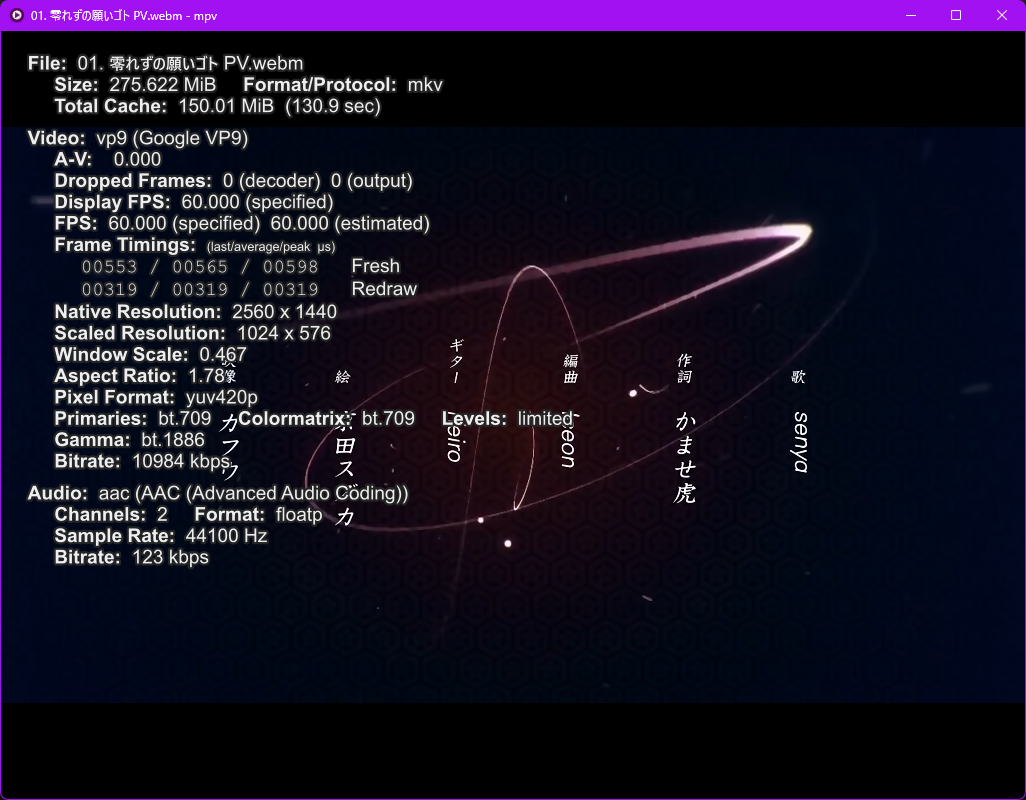Click the 'Video: vp9 (Google VP9)' line
The width and height of the screenshot is (1026, 800).
pyautogui.click(x=138, y=138)
